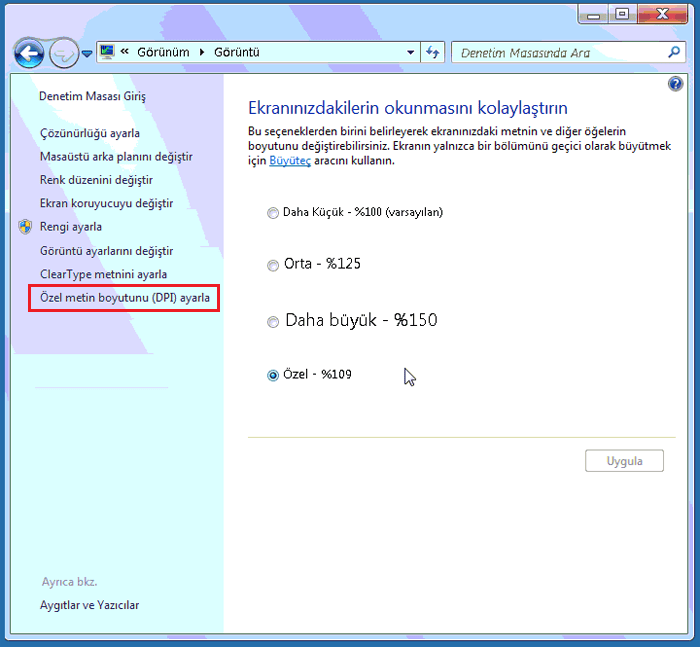700x647 pixels.
Task: Open ClearType metnini ayarla link
Action: 103,274
